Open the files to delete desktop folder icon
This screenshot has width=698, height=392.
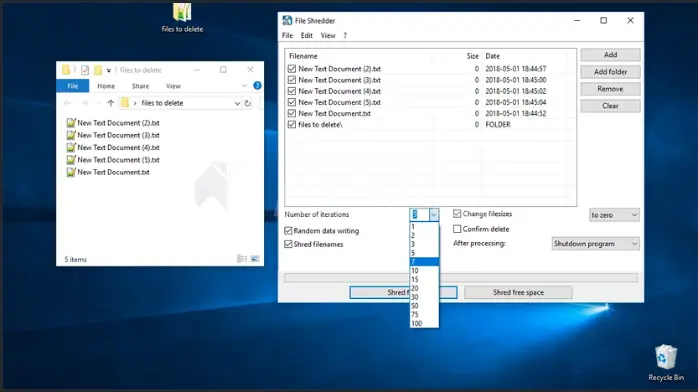pyautogui.click(x=182, y=12)
